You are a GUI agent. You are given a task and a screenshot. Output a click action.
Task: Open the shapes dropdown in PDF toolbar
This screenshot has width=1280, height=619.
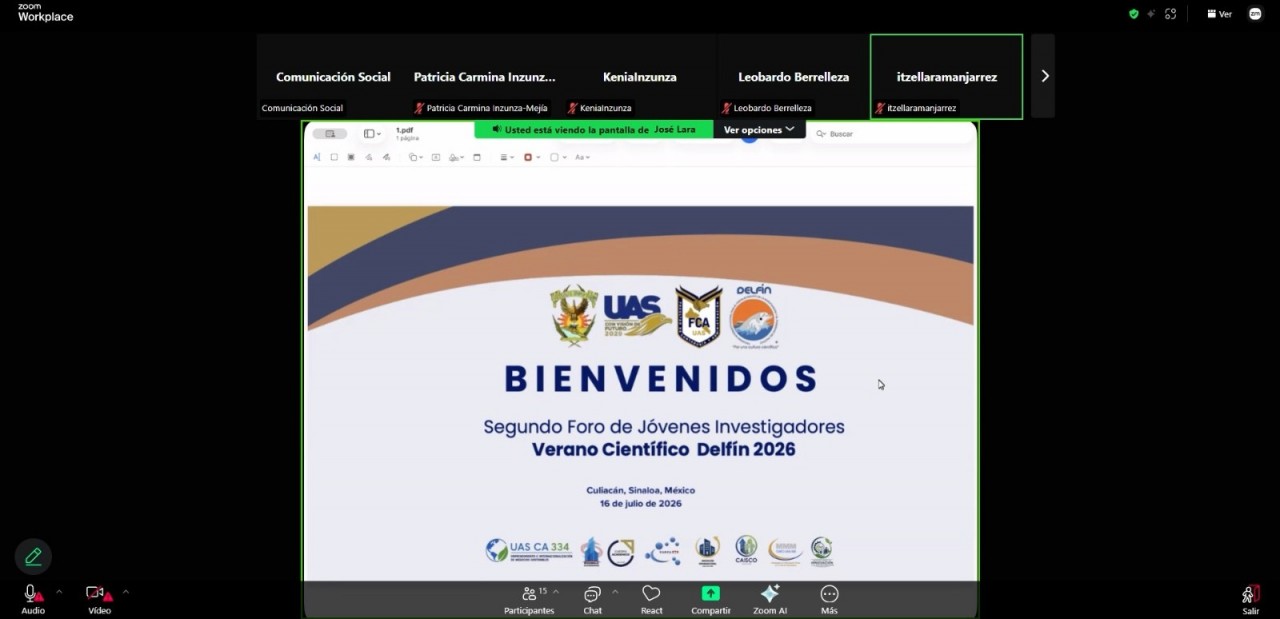pyautogui.click(x=415, y=157)
